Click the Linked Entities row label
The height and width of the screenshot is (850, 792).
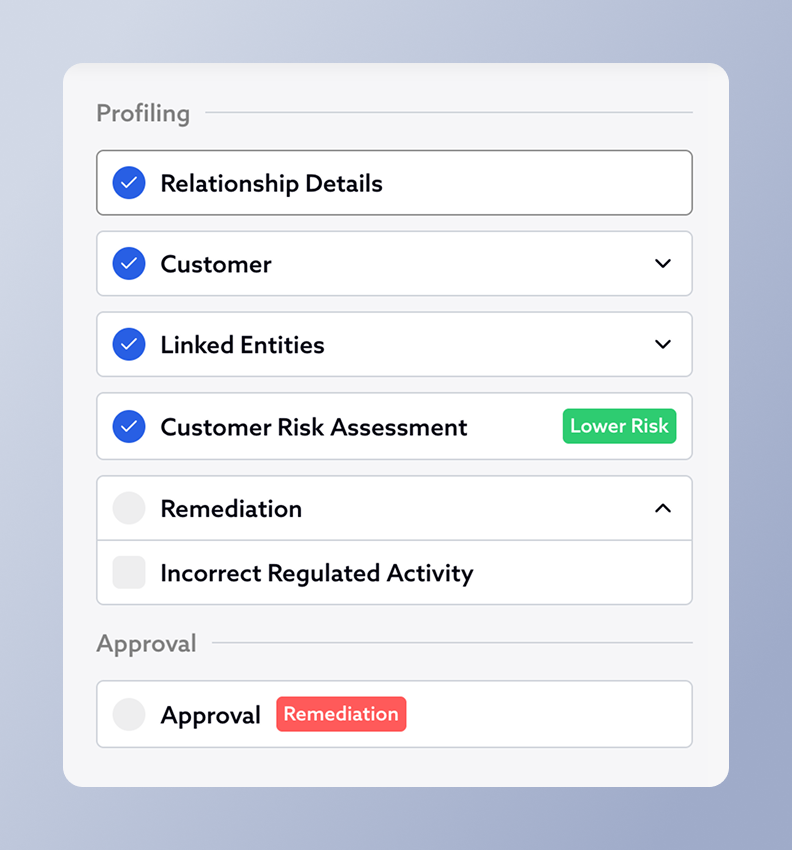point(242,345)
